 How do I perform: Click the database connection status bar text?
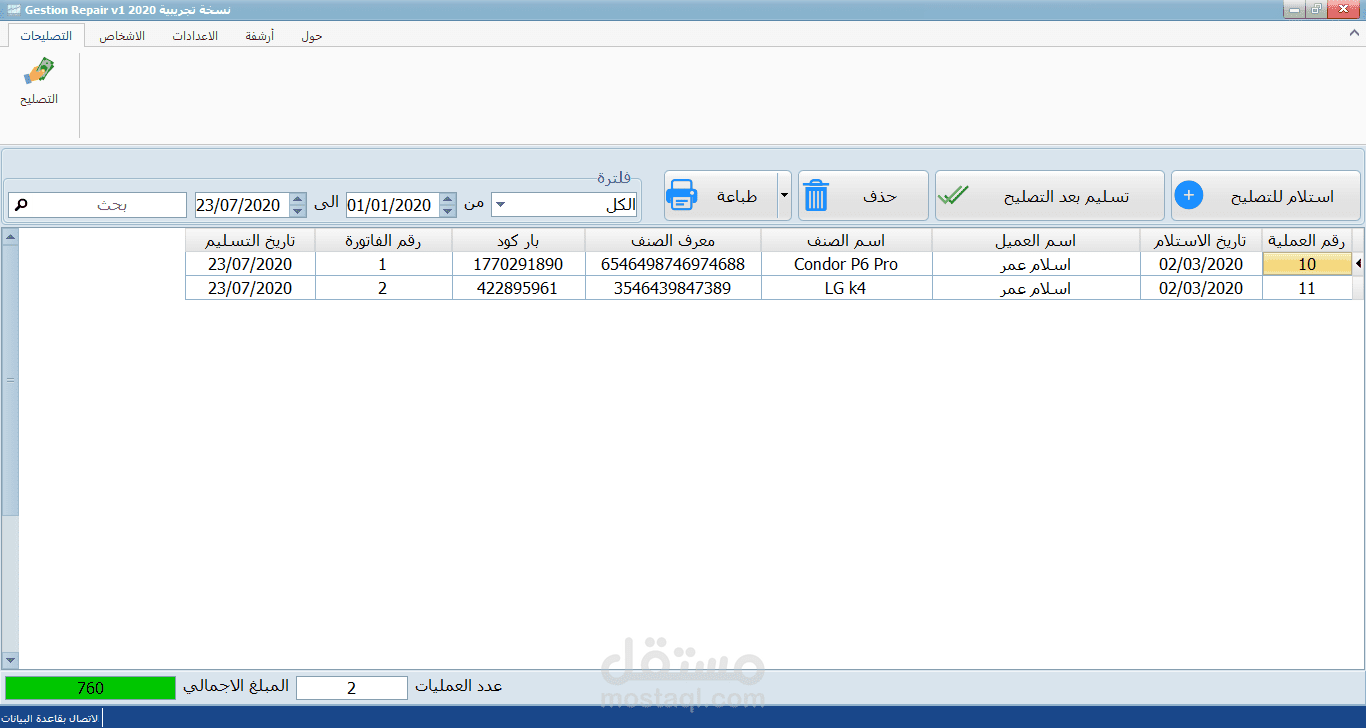[51, 719]
